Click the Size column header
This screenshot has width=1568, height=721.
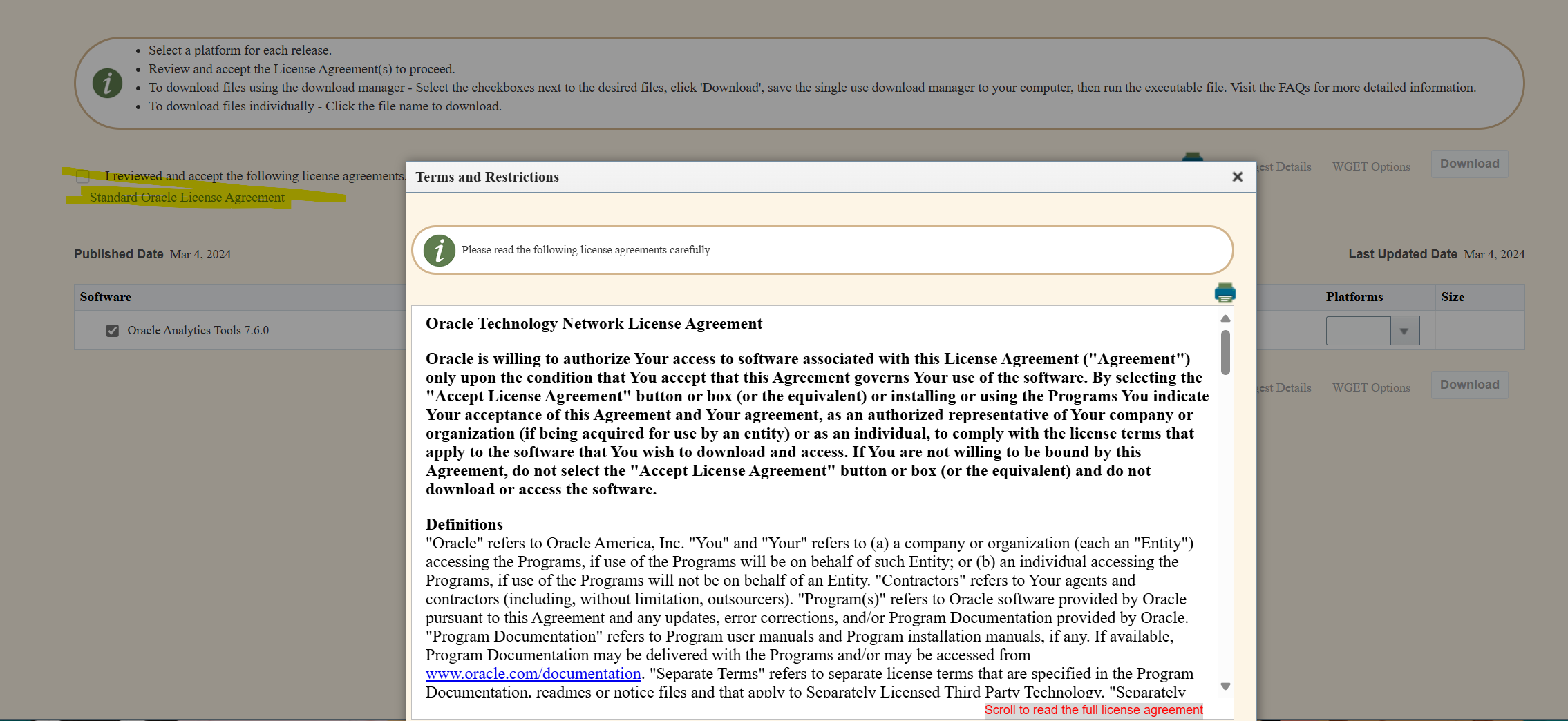point(1453,297)
